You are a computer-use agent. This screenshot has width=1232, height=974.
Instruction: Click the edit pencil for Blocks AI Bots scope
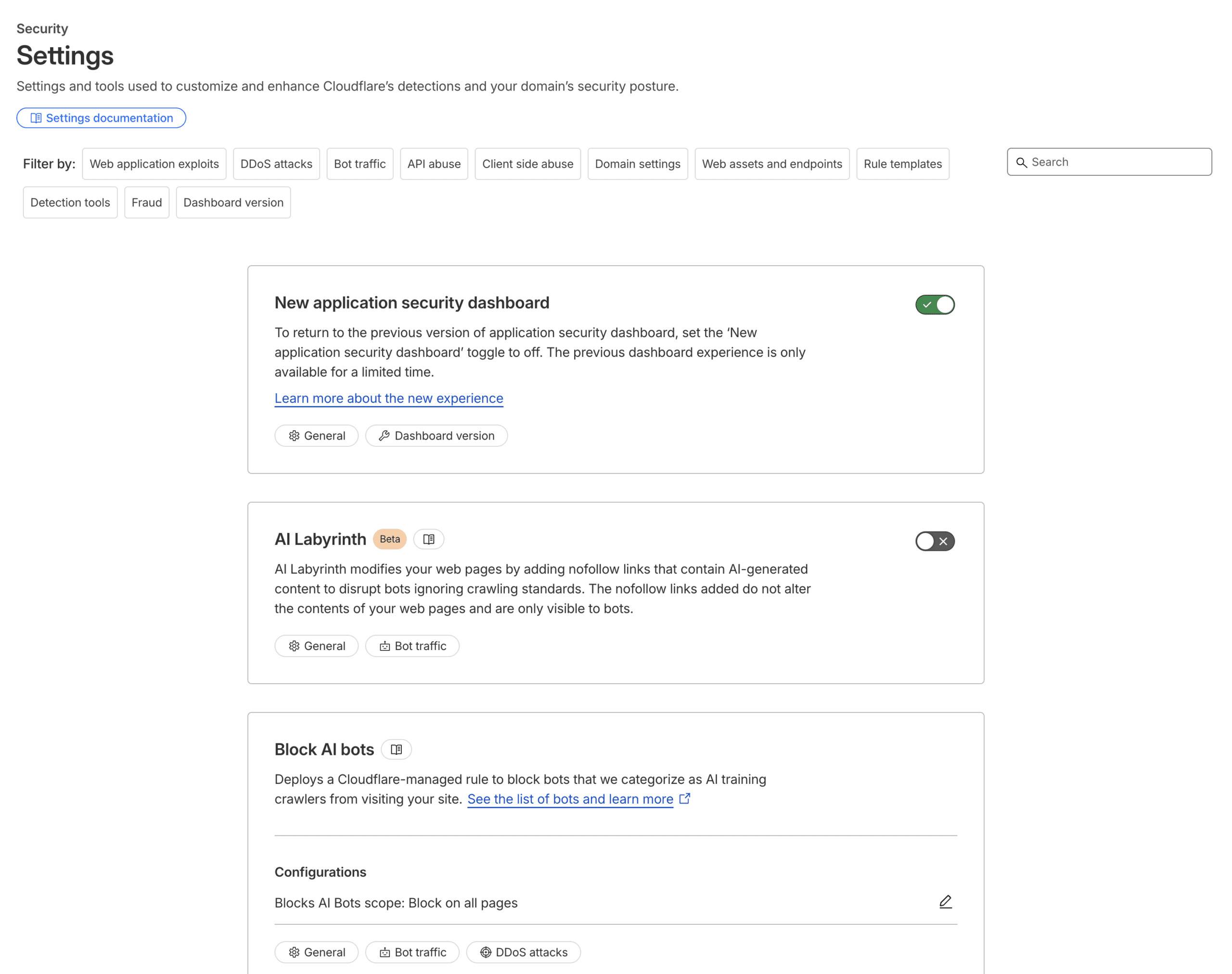tap(945, 902)
